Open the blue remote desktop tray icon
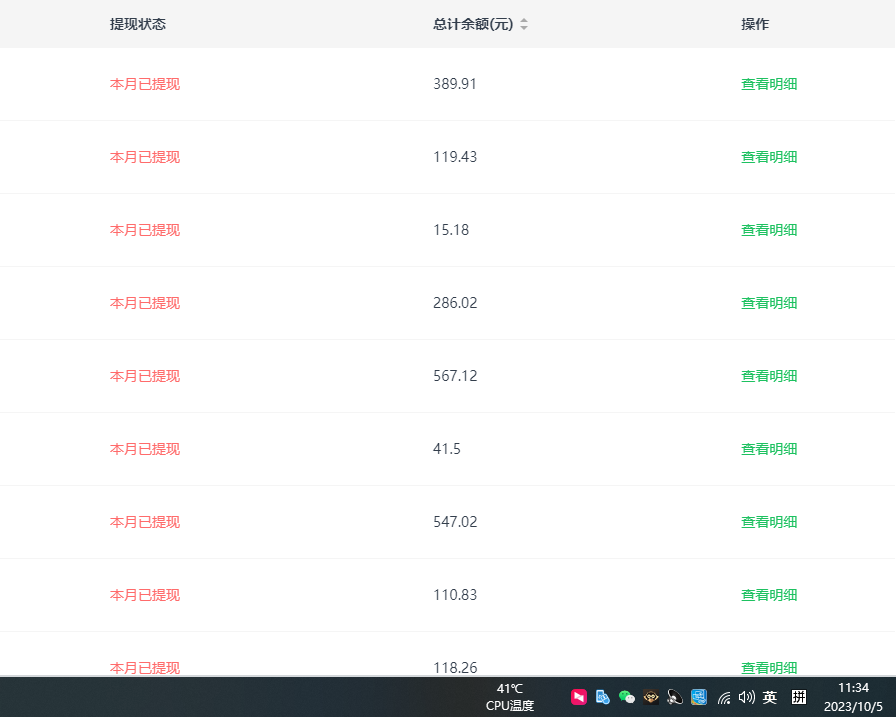The image size is (896, 717). tap(699, 697)
